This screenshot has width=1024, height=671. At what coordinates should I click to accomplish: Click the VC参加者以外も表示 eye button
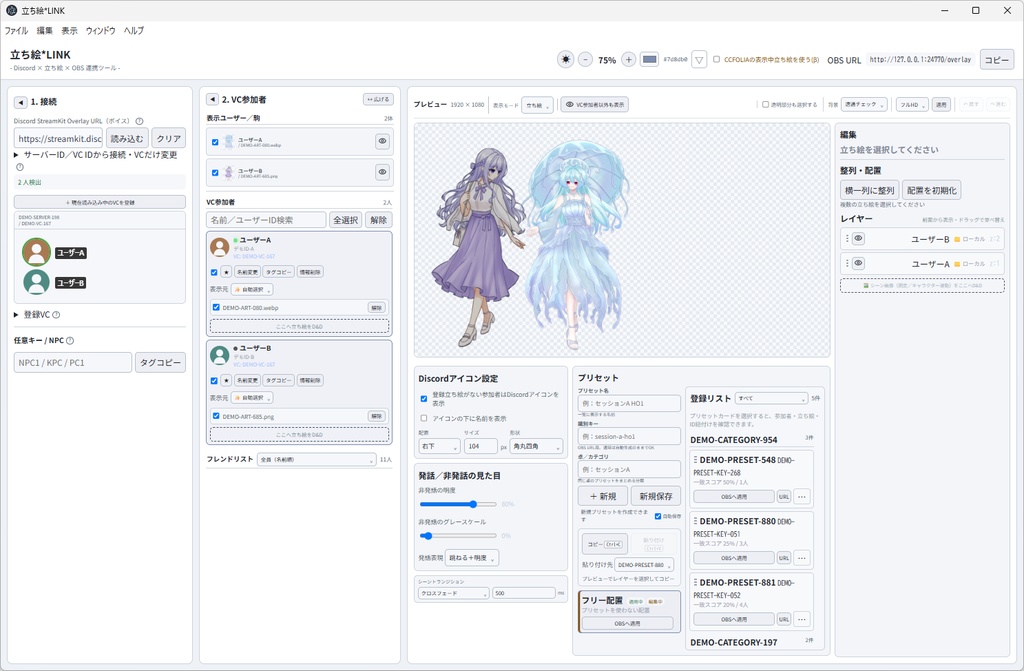tap(594, 105)
